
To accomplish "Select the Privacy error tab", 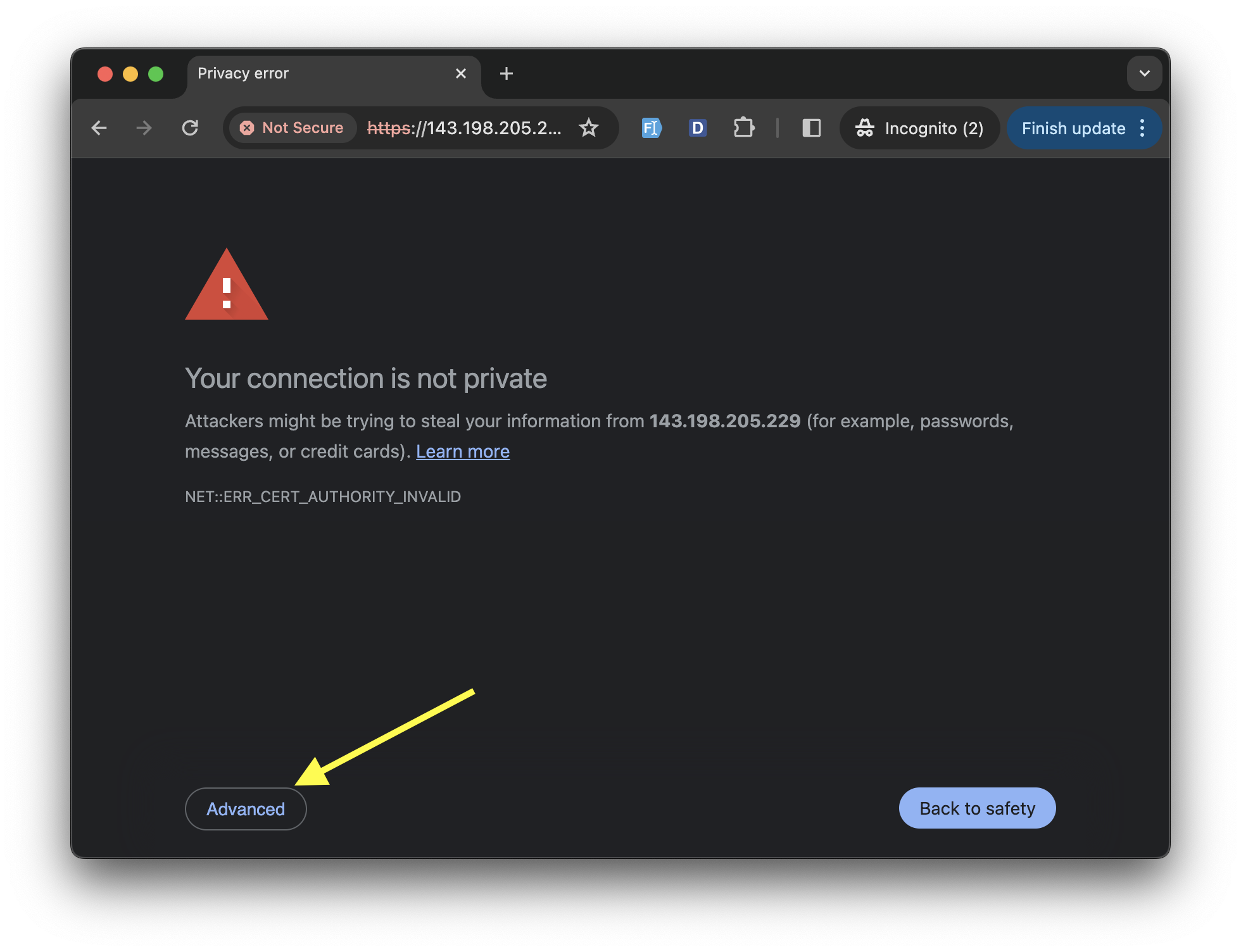I will [x=317, y=74].
